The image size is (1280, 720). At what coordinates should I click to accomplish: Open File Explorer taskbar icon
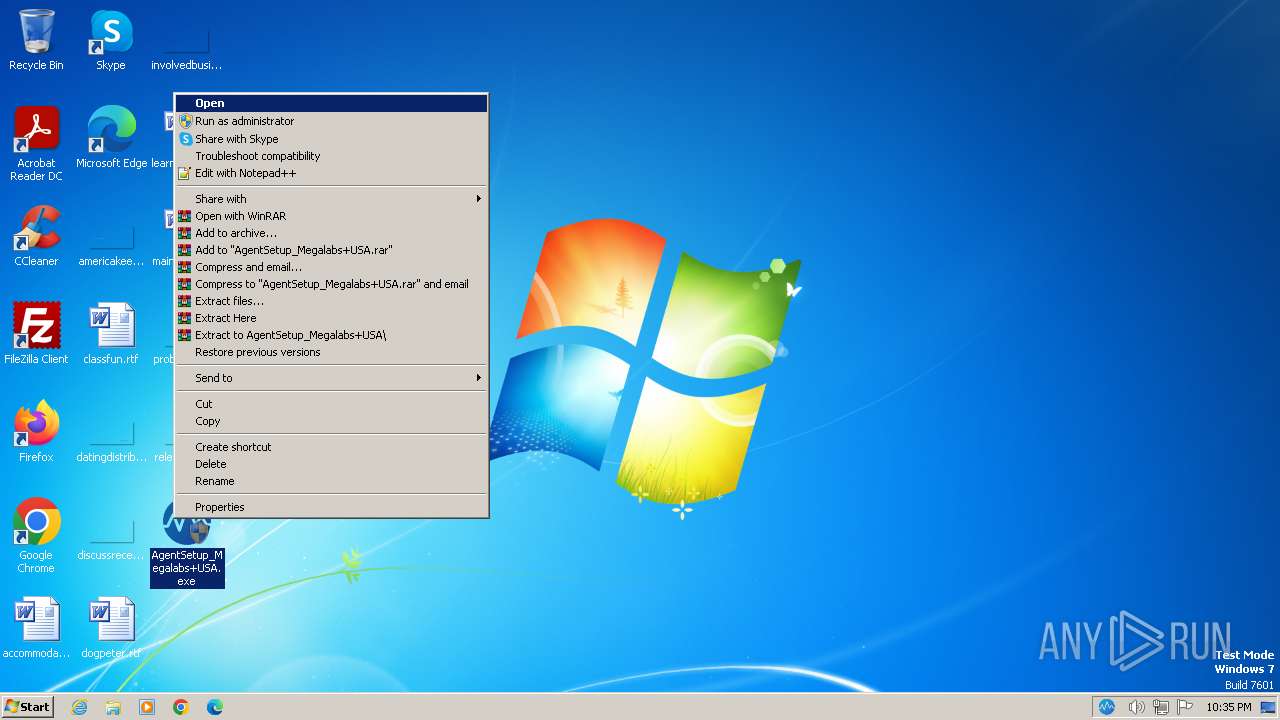tap(113, 707)
